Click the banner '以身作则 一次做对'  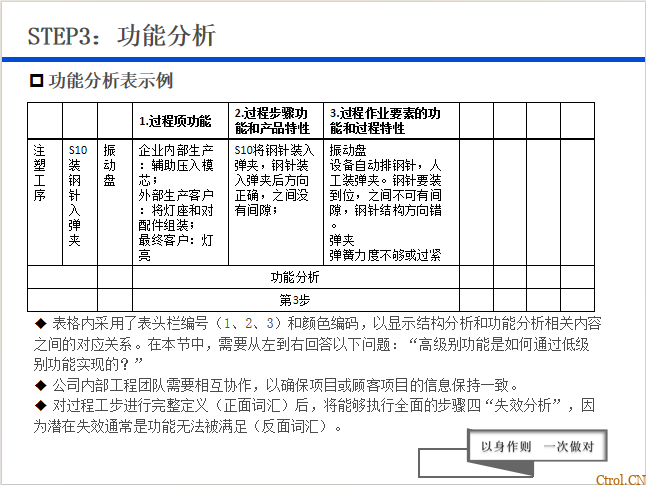[x=537, y=447]
